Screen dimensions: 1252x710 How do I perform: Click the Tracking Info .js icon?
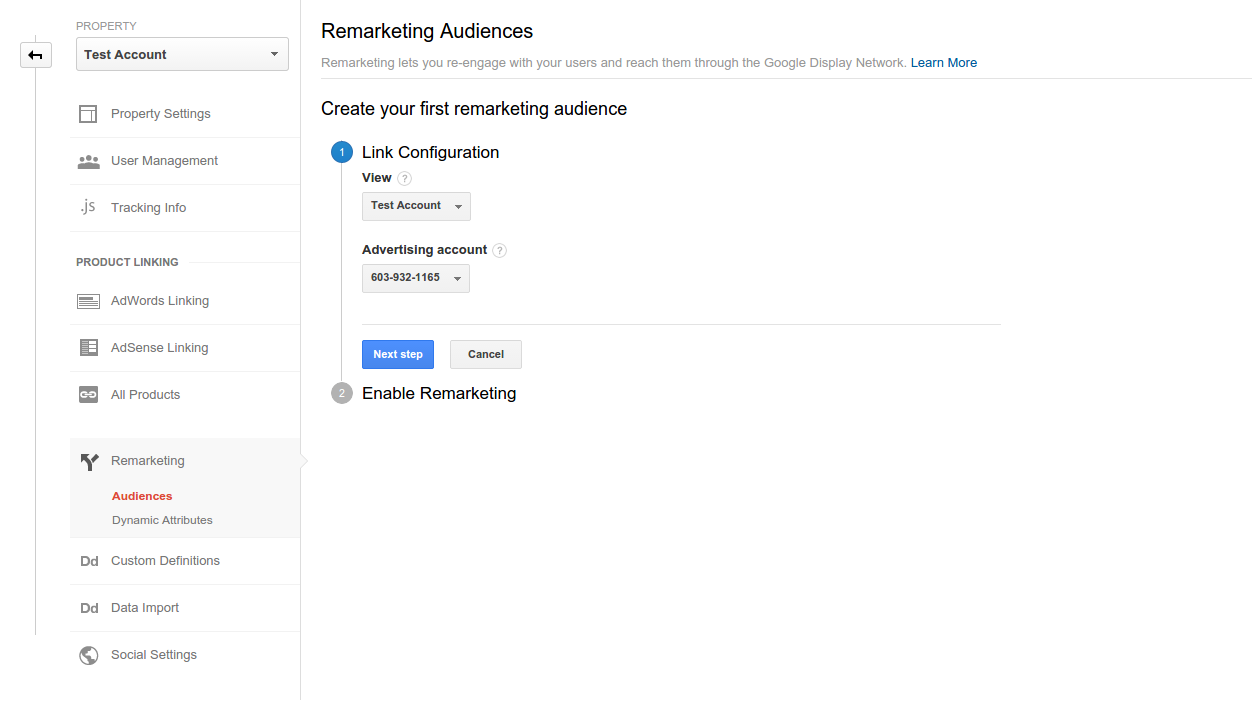(88, 207)
